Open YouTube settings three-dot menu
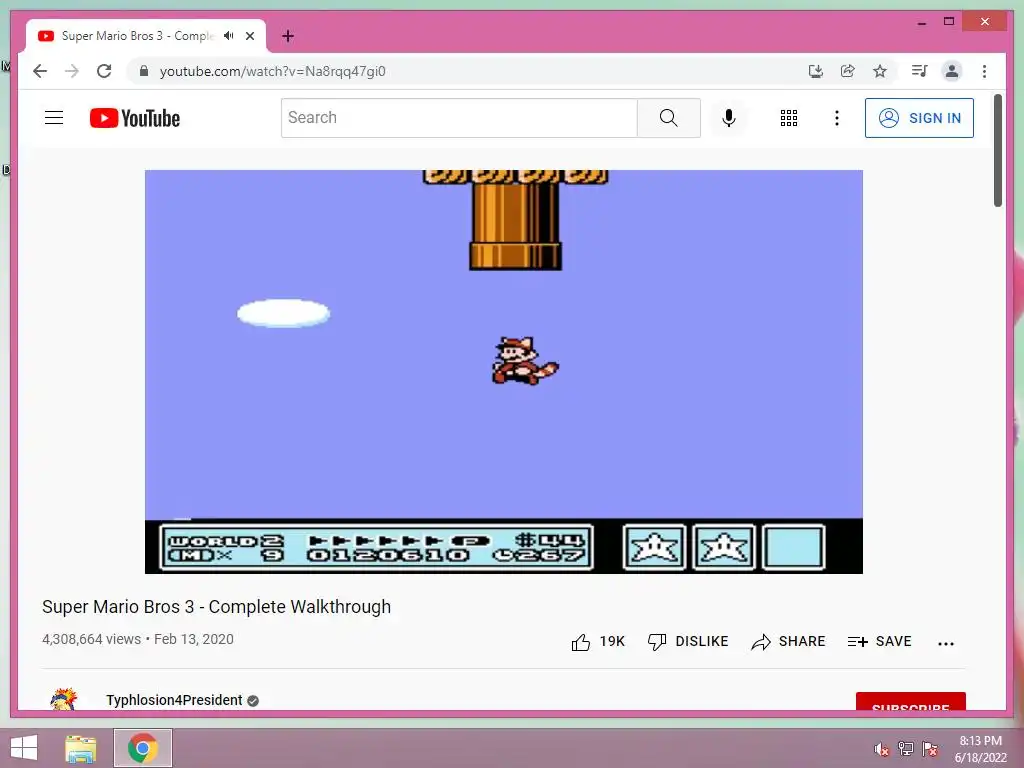 pos(837,118)
